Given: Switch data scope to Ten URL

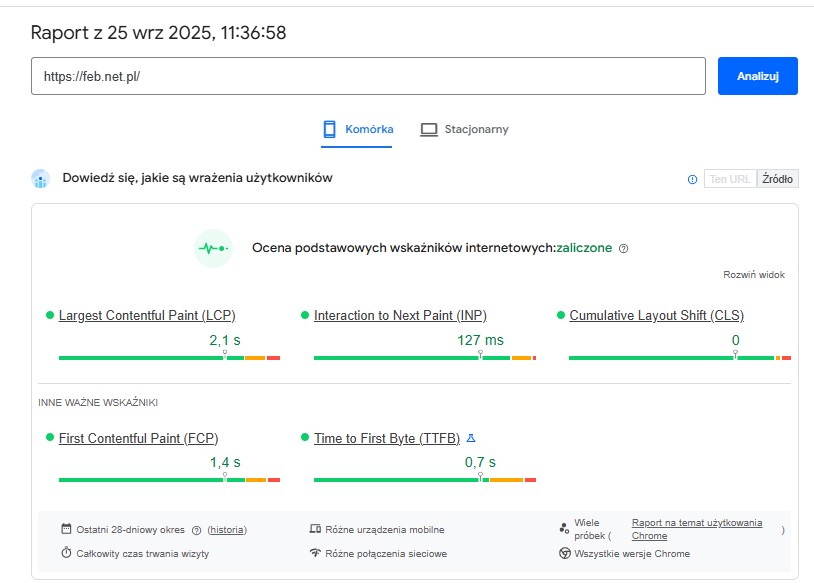Looking at the screenshot, I should [730, 179].
